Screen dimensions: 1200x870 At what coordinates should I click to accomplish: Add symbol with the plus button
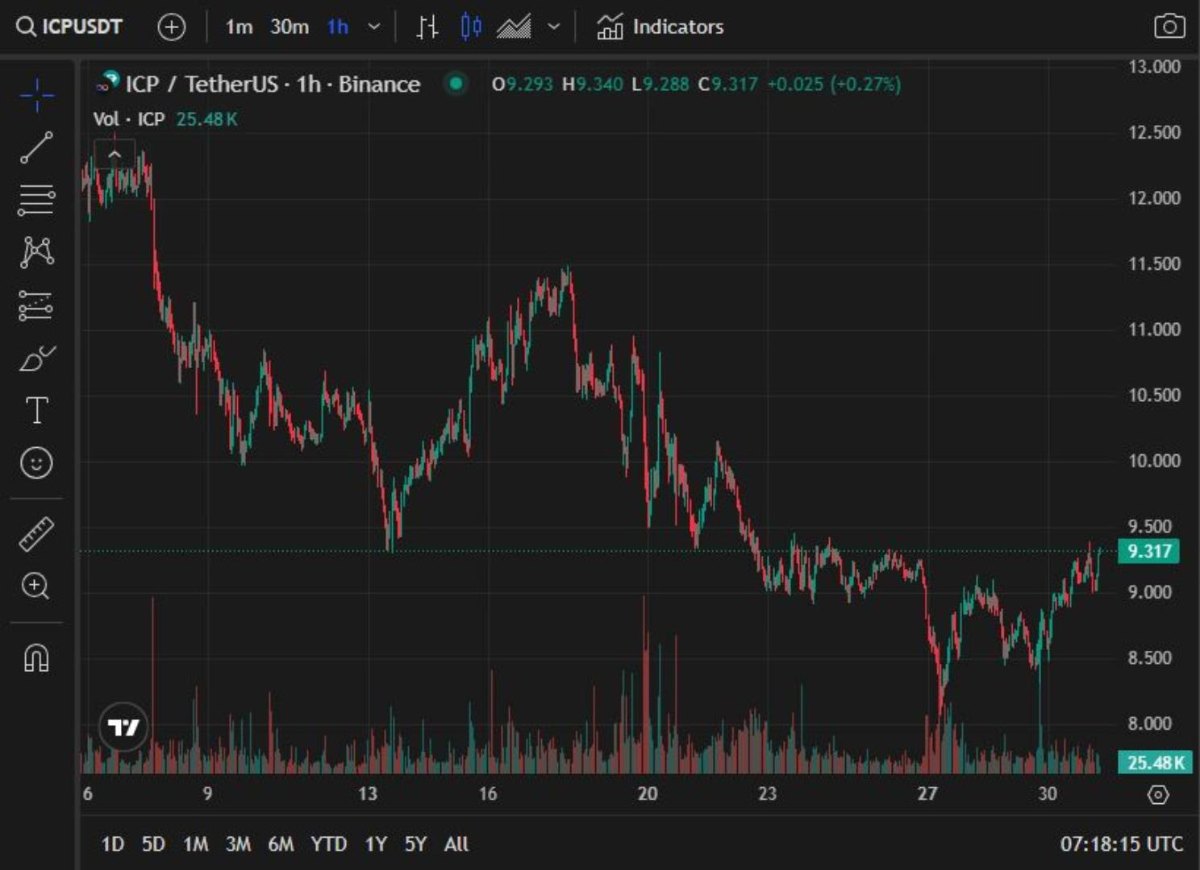[172, 27]
